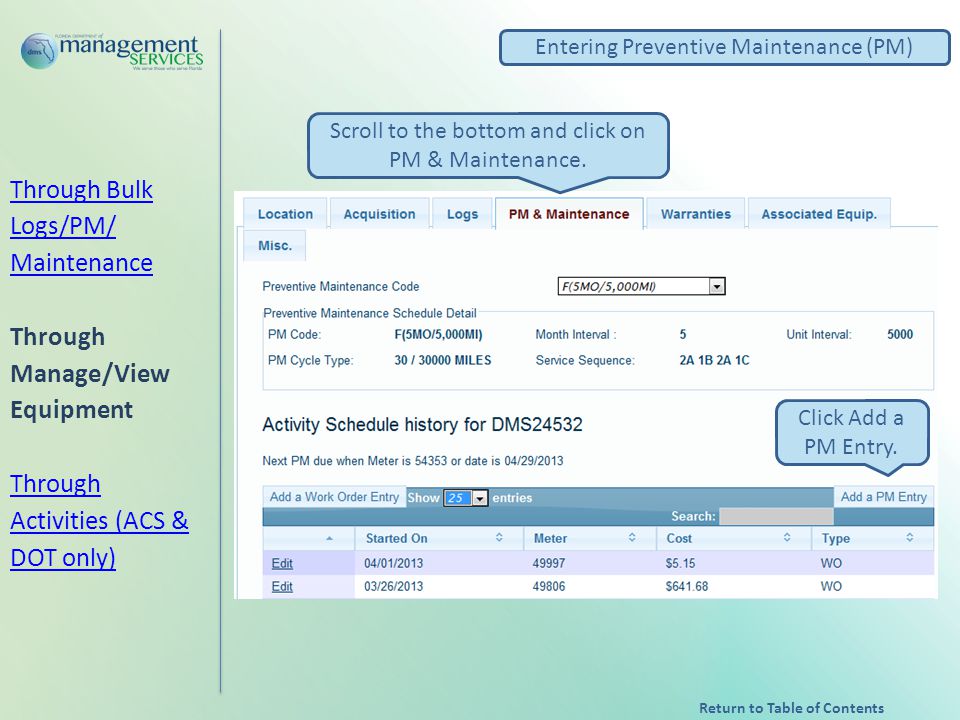This screenshot has height=720, width=960.
Task: Open the Logs tab
Action: tap(462, 214)
